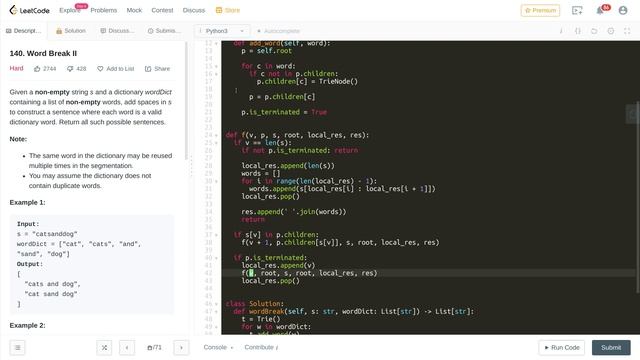
Task: Submit the solution with Submit button
Action: click(611, 348)
